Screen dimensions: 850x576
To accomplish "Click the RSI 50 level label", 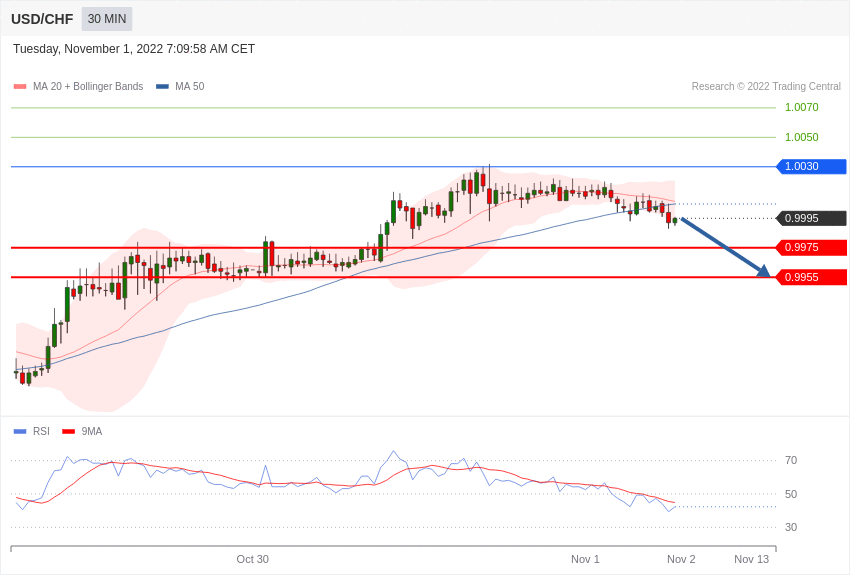I will coord(791,494).
